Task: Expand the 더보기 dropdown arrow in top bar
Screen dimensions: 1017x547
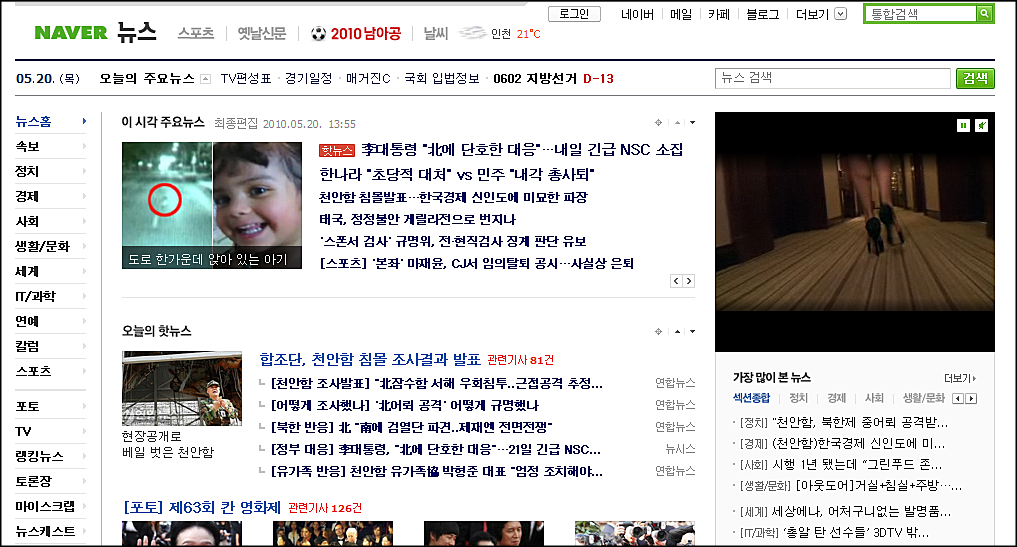Action: [x=841, y=14]
